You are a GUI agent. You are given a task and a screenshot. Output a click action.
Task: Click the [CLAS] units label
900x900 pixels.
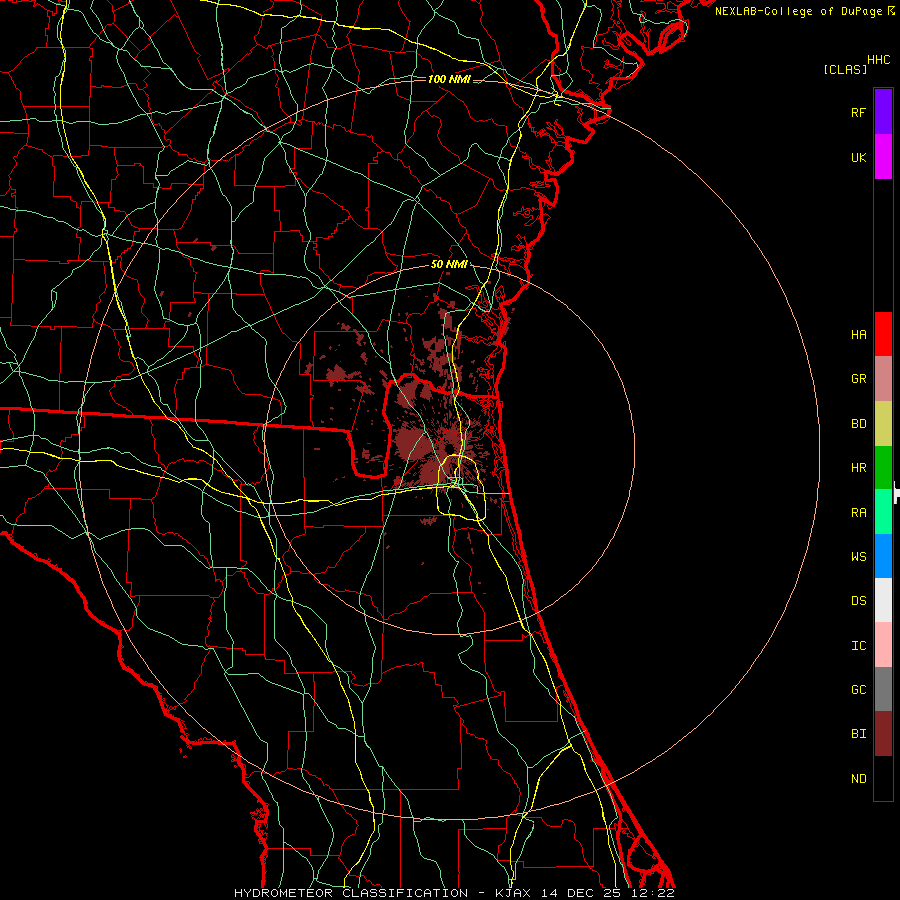[x=845, y=69]
